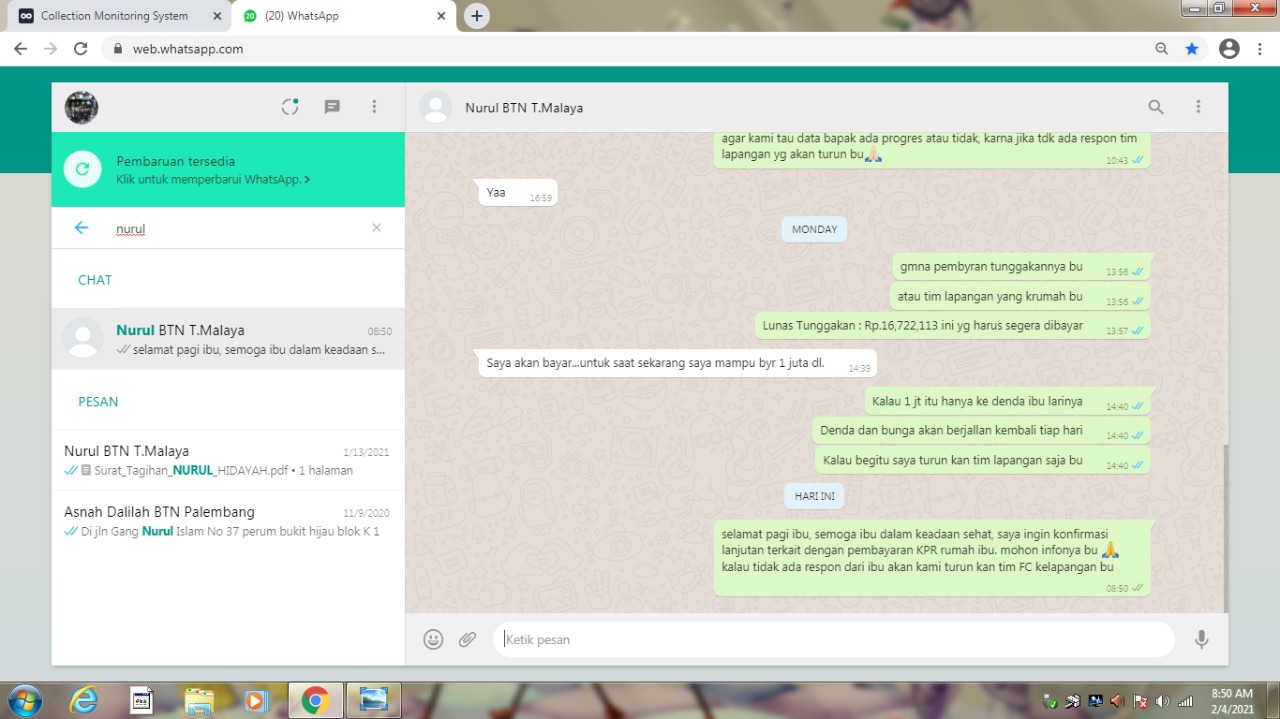Image resolution: width=1280 pixels, height=719 pixels.
Task: Start voice message with microphone icon
Action: 1201,639
